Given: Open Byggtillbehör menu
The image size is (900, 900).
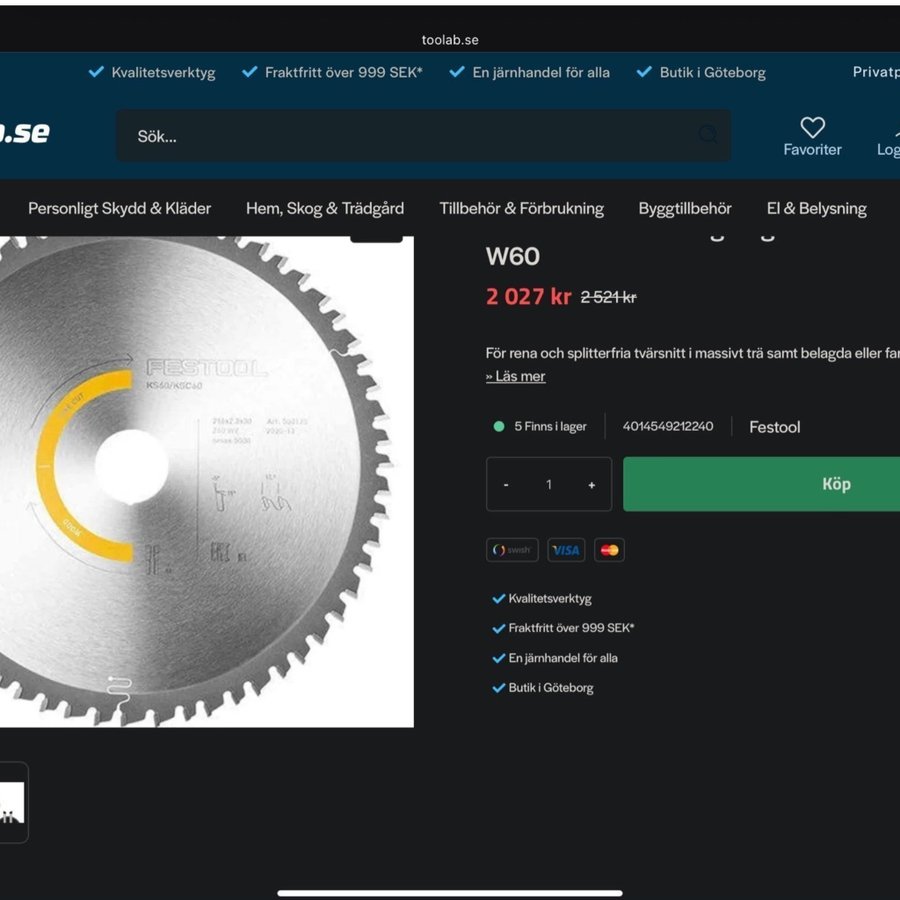Looking at the screenshot, I should coord(685,208).
